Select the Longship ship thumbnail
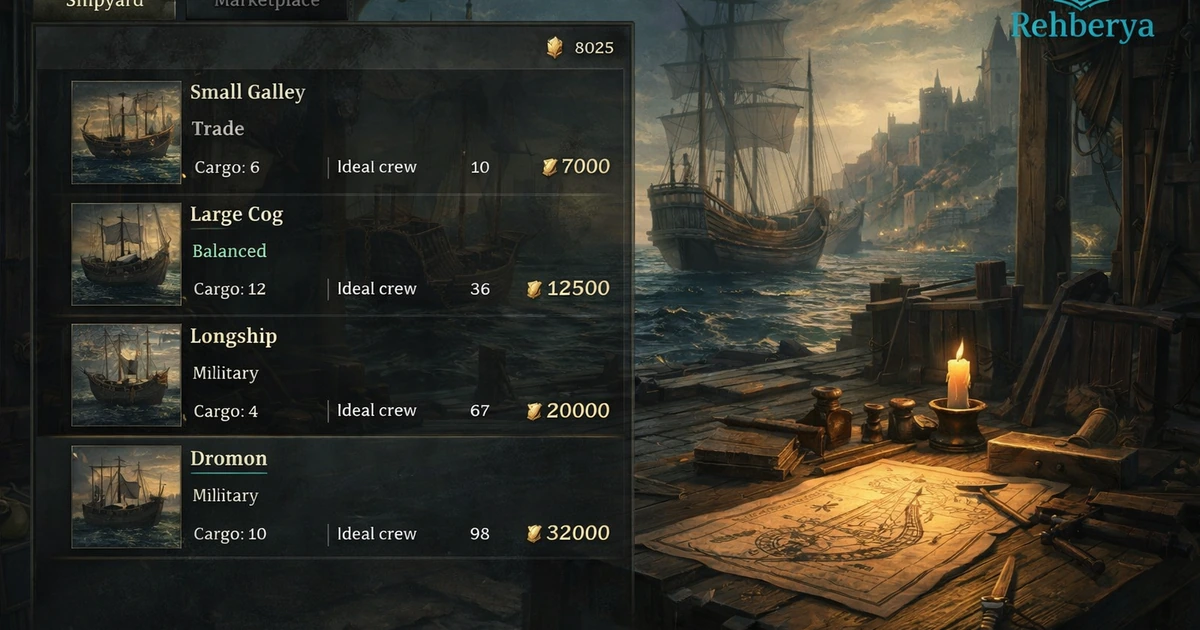This screenshot has width=1200, height=630. pos(127,376)
